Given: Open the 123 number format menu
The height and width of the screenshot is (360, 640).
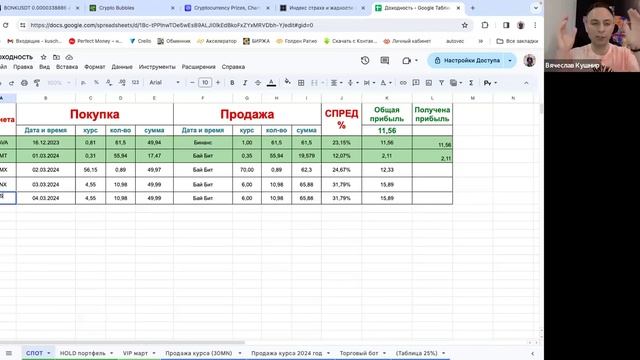Looking at the screenshot, I should click(135, 83).
